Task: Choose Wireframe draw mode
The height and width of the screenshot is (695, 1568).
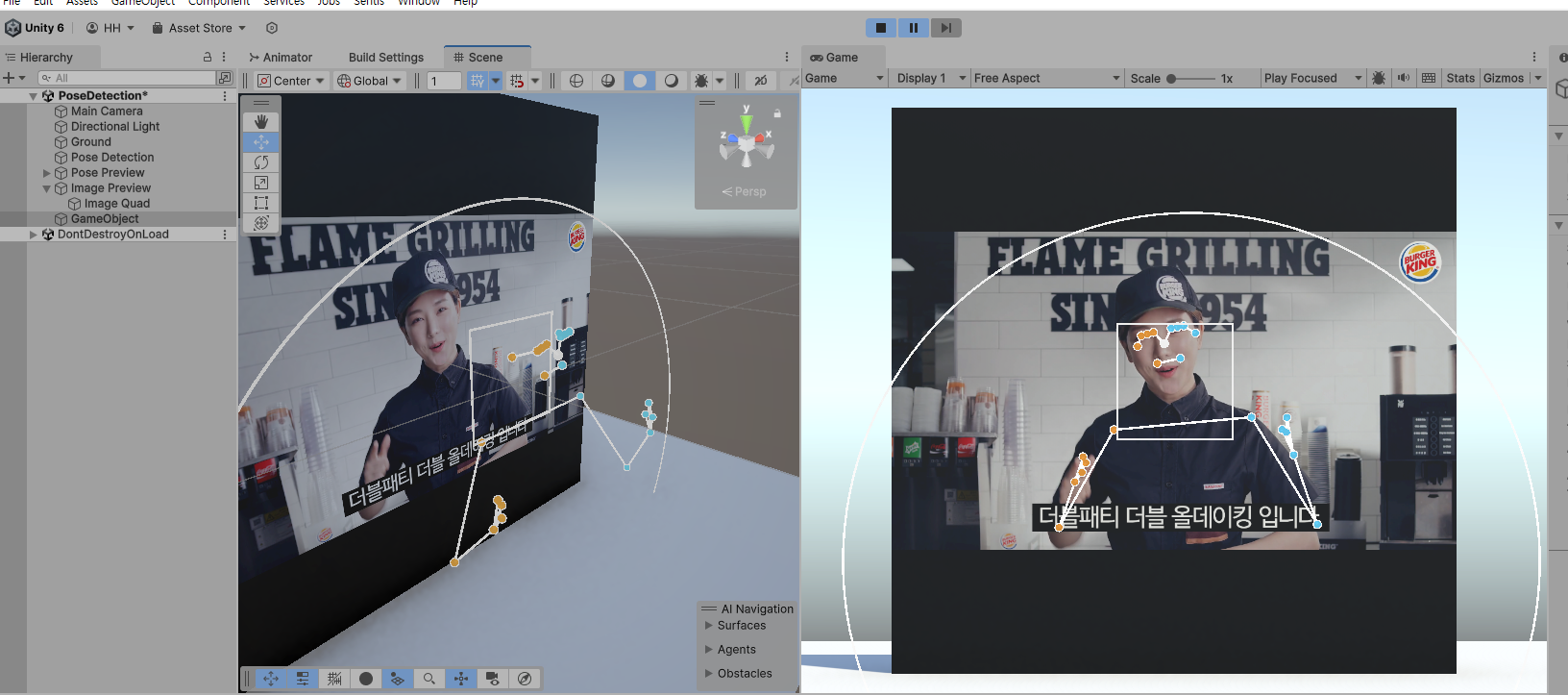Action: coord(576,81)
